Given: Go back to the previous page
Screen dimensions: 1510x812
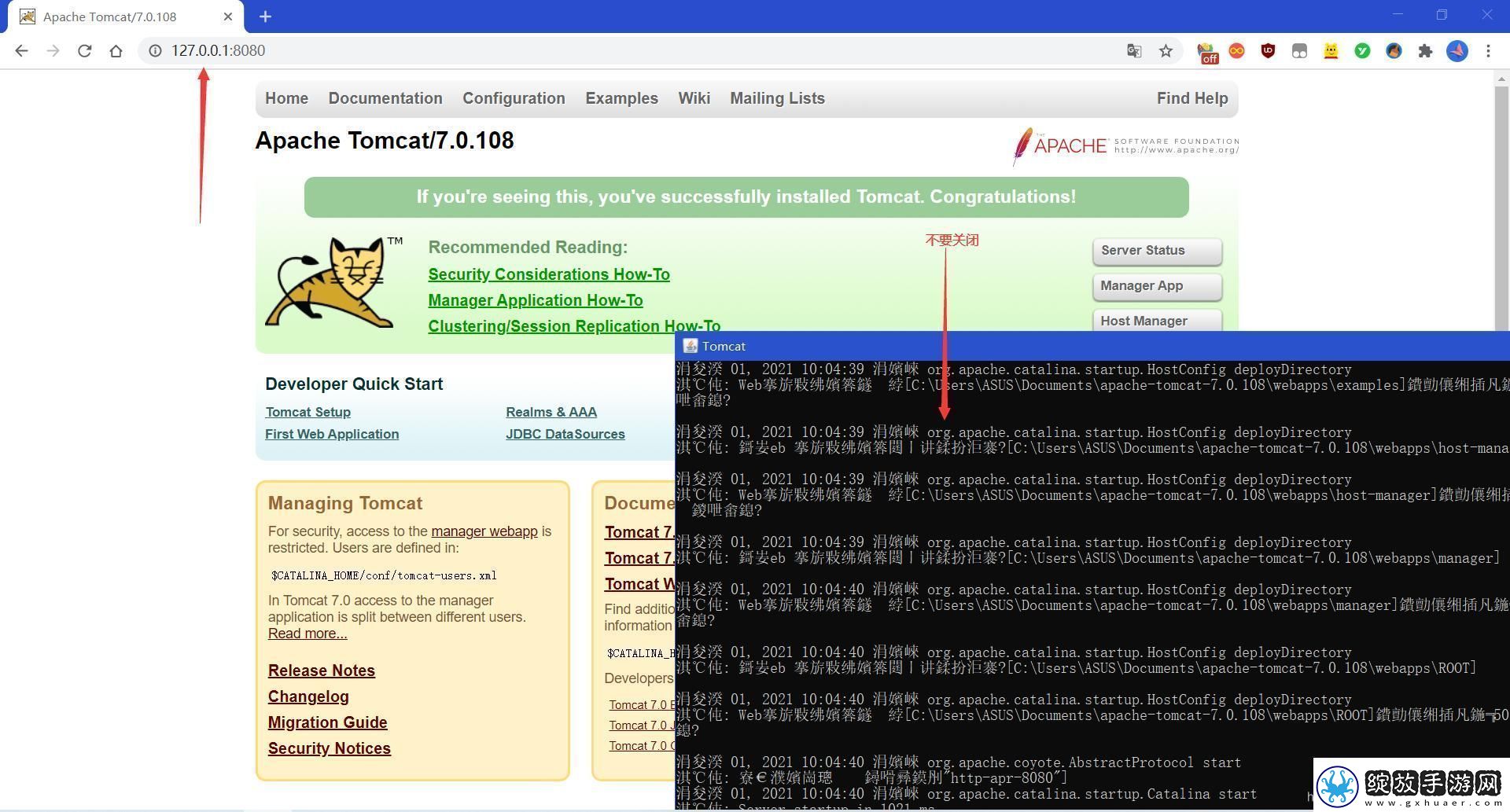Looking at the screenshot, I should [x=21, y=51].
